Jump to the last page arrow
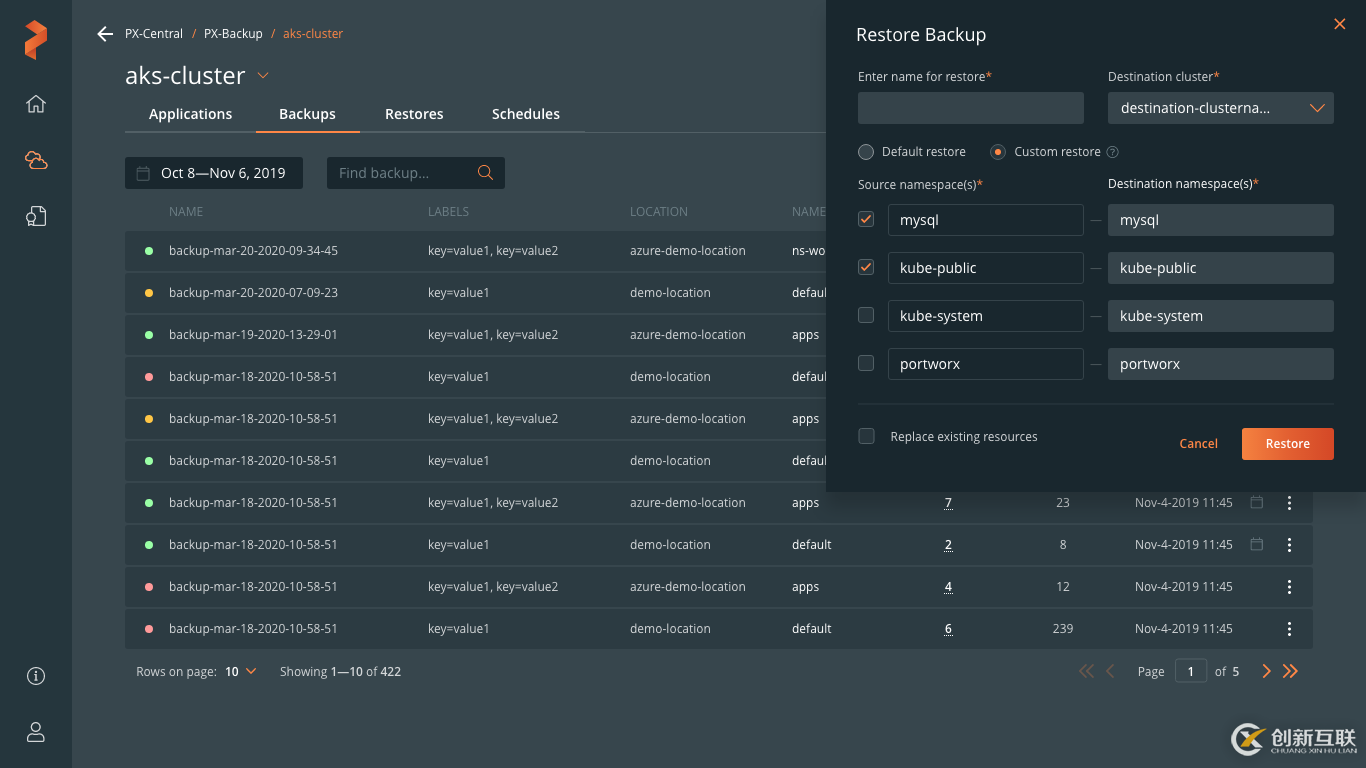The width and height of the screenshot is (1366, 768). tap(1290, 671)
